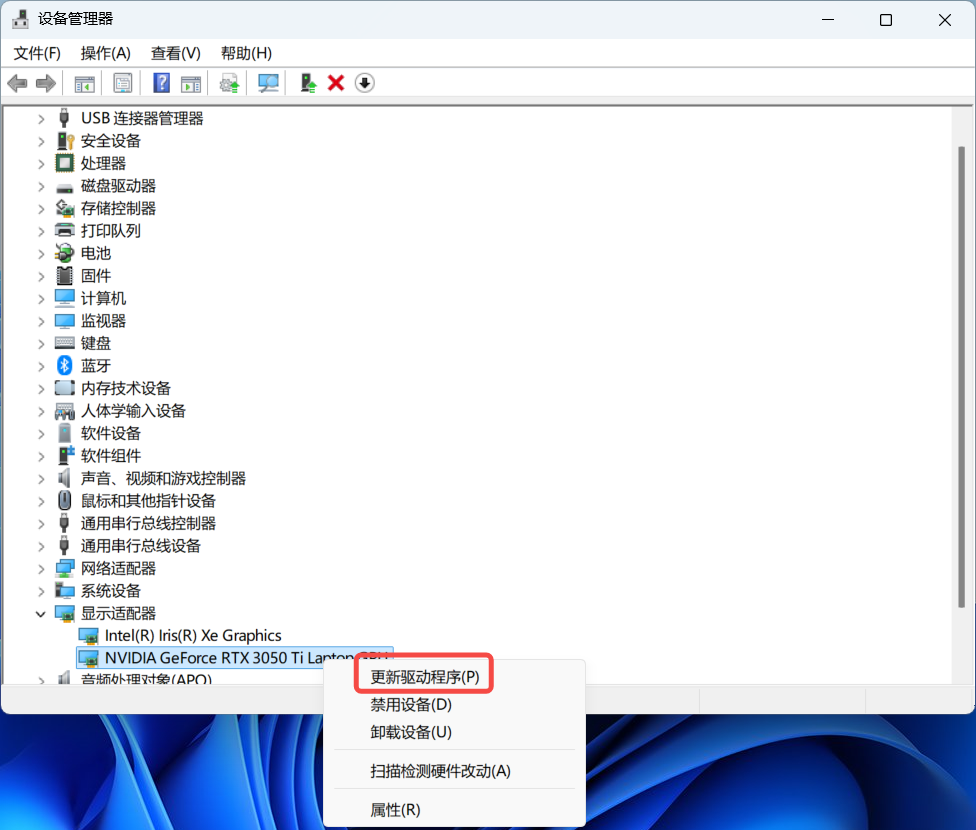976x830 pixels.
Task: Click the Properties toolbar icon
Action: [x=123, y=83]
